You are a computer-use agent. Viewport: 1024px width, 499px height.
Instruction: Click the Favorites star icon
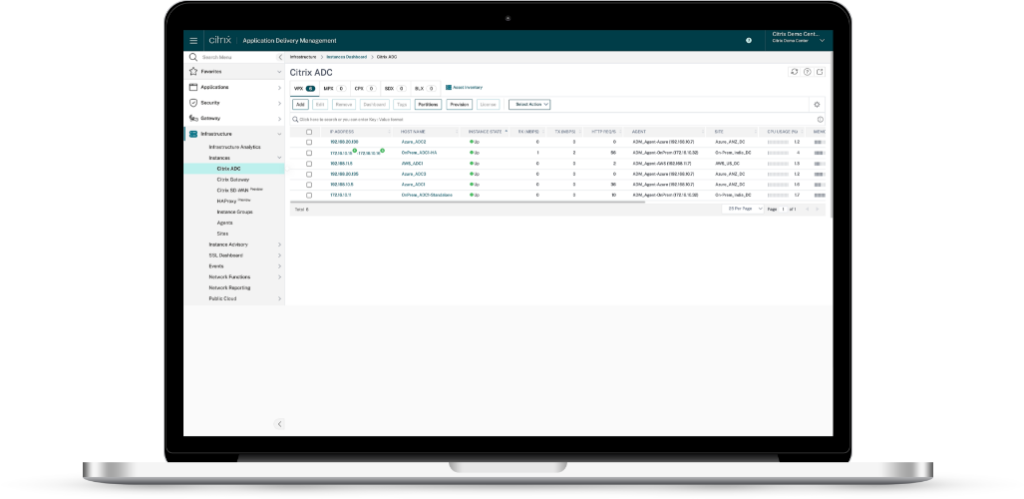(x=192, y=73)
